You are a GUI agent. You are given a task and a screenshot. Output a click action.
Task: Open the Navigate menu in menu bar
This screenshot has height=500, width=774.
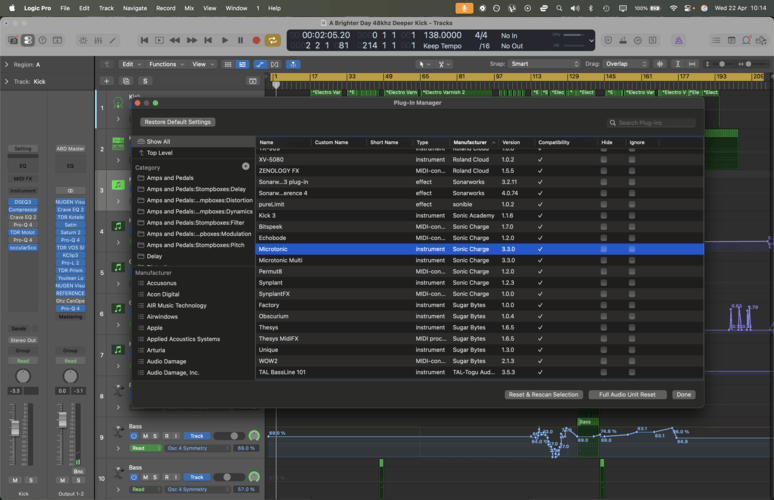point(135,8)
